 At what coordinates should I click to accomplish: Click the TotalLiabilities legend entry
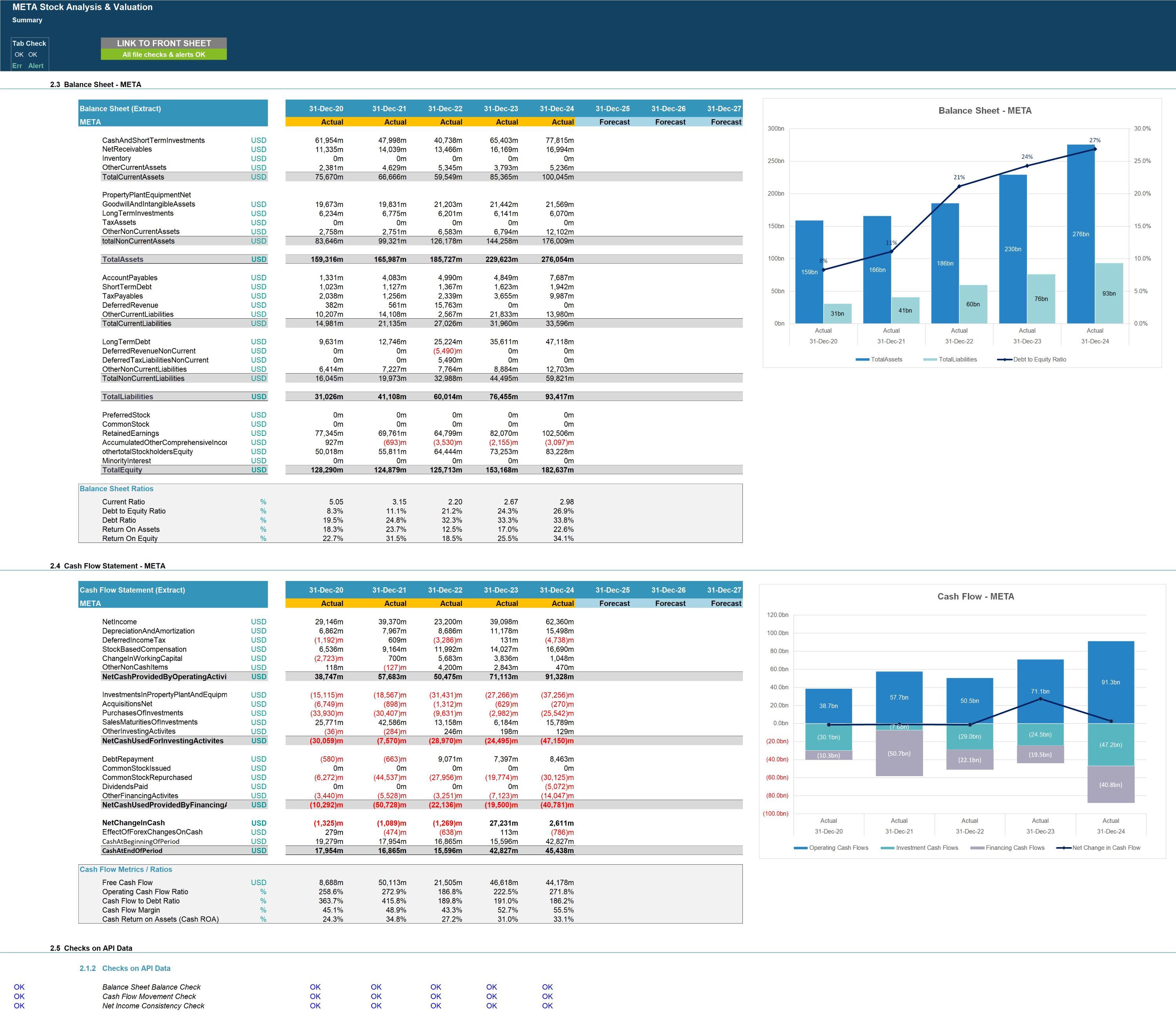(x=951, y=359)
